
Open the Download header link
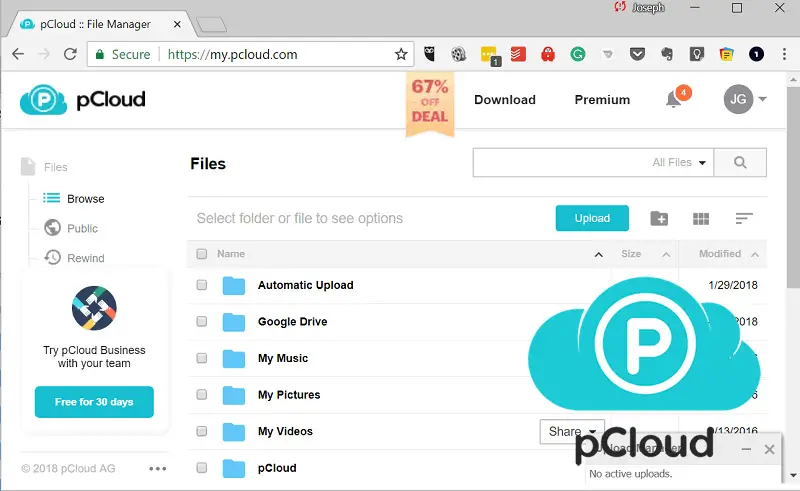pos(505,100)
